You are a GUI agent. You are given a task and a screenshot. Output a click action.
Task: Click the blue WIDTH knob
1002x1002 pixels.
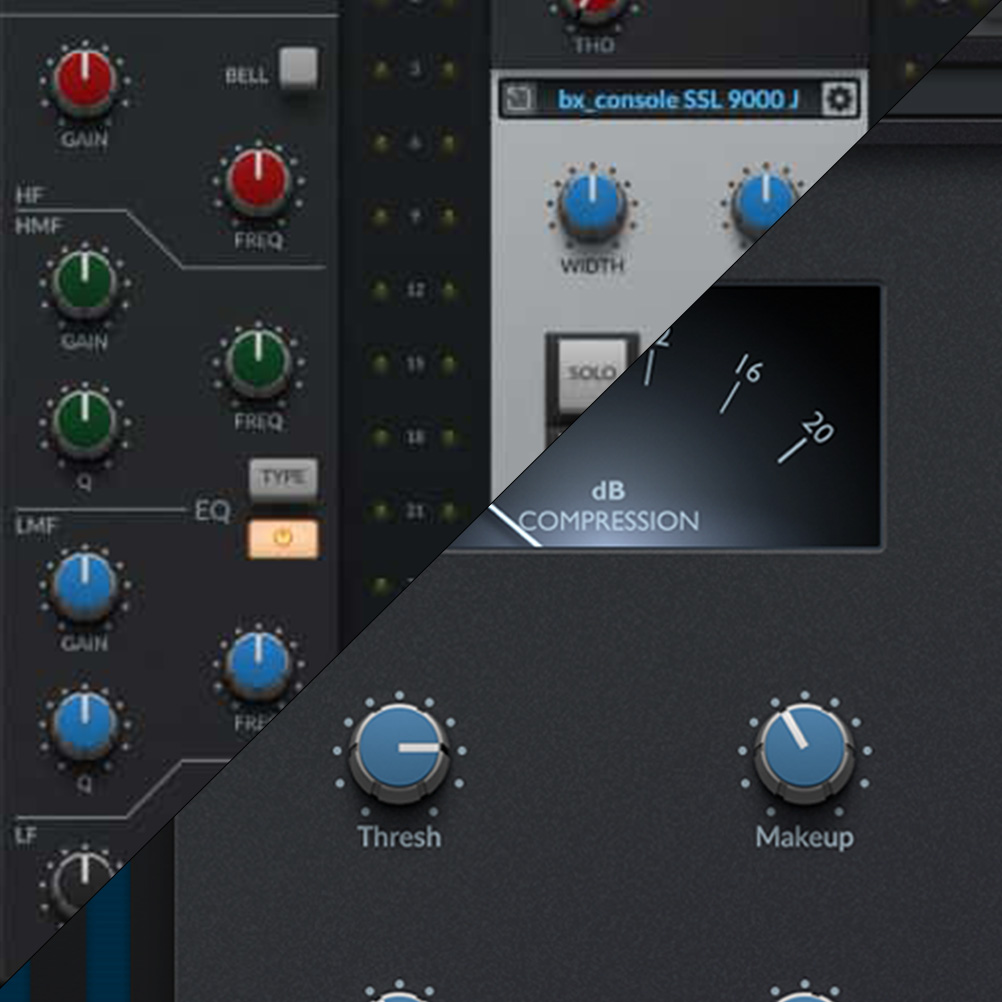pyautogui.click(x=592, y=203)
